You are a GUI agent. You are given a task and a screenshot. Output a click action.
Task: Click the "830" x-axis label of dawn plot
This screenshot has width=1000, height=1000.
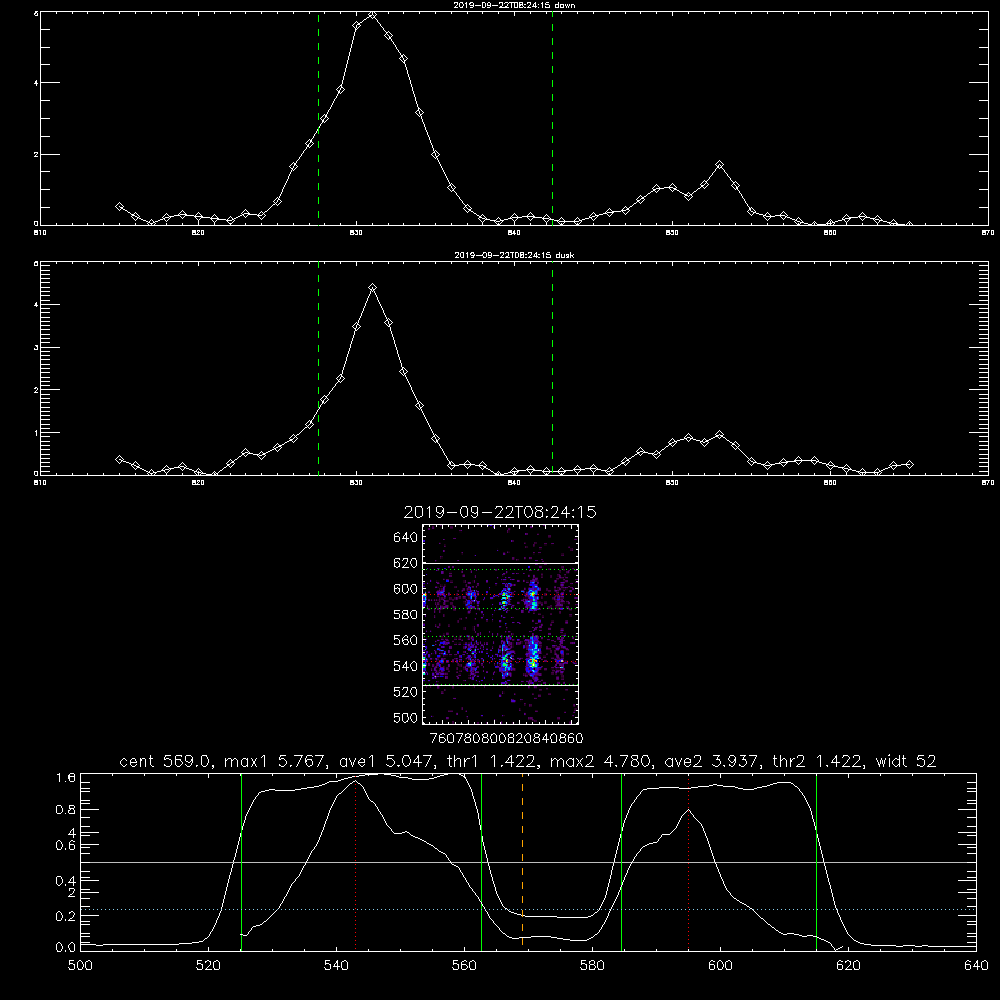(x=356, y=233)
